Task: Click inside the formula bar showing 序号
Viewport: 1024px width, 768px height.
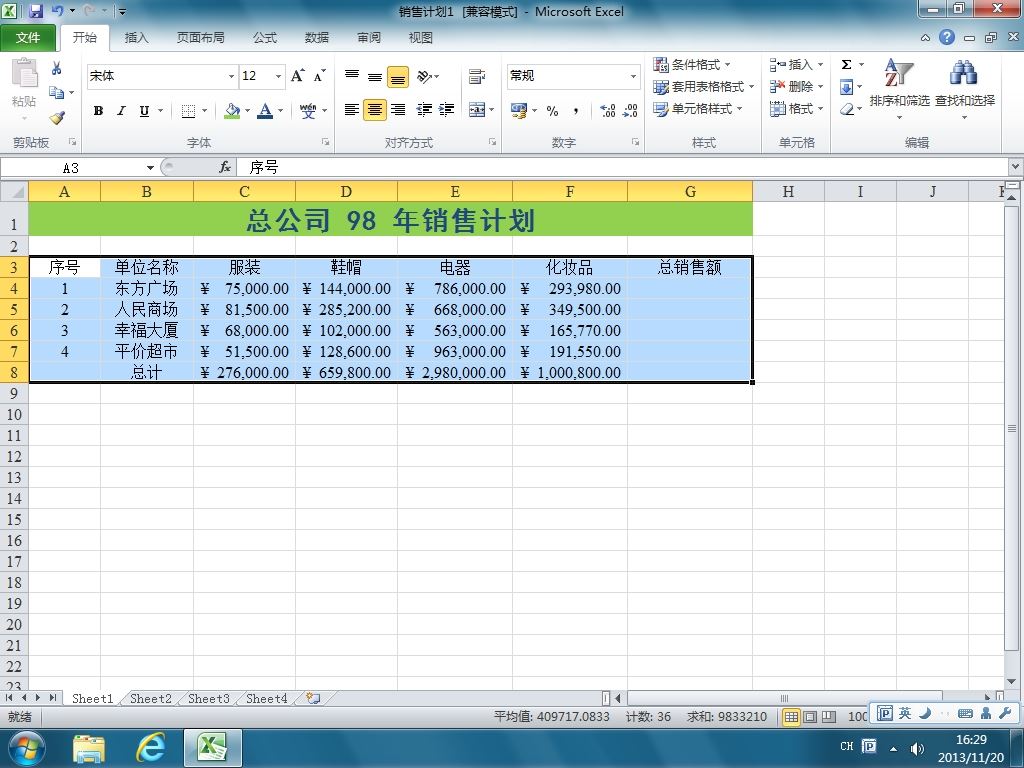Action: (x=620, y=168)
